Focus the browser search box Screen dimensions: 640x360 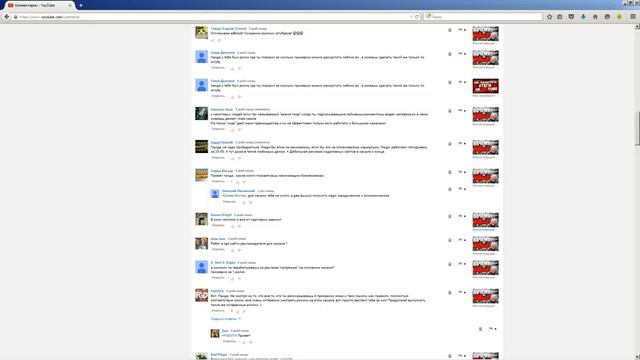pyautogui.click(x=483, y=17)
